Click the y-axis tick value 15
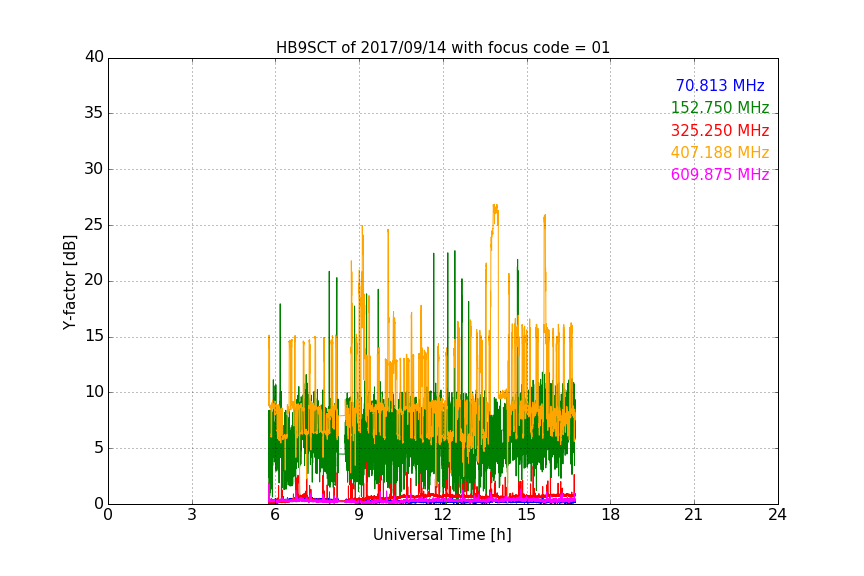The height and width of the screenshot is (576, 864). (x=94, y=336)
